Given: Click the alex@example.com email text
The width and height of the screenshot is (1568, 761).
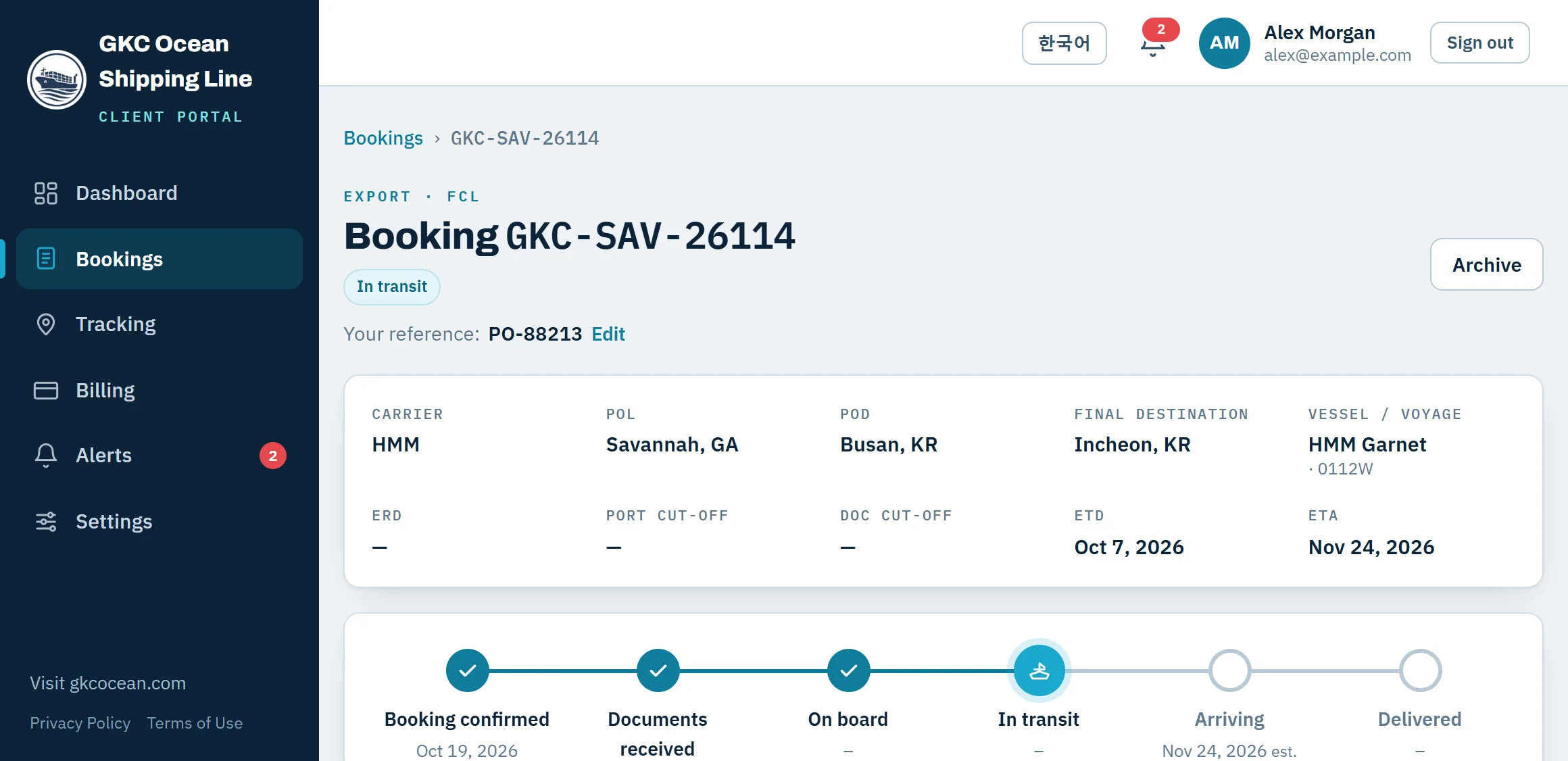Looking at the screenshot, I should click(x=1338, y=55).
